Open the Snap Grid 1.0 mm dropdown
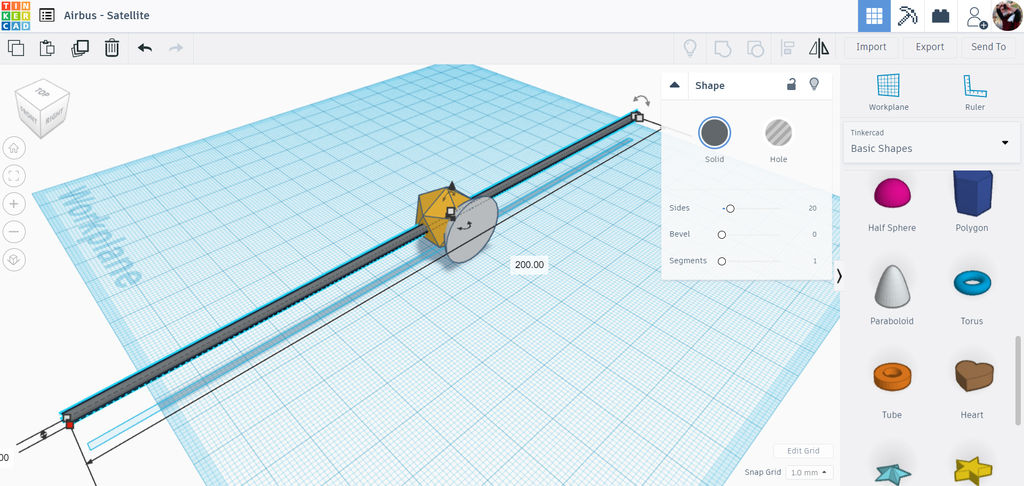Image resolution: width=1024 pixels, height=486 pixels. [x=809, y=472]
